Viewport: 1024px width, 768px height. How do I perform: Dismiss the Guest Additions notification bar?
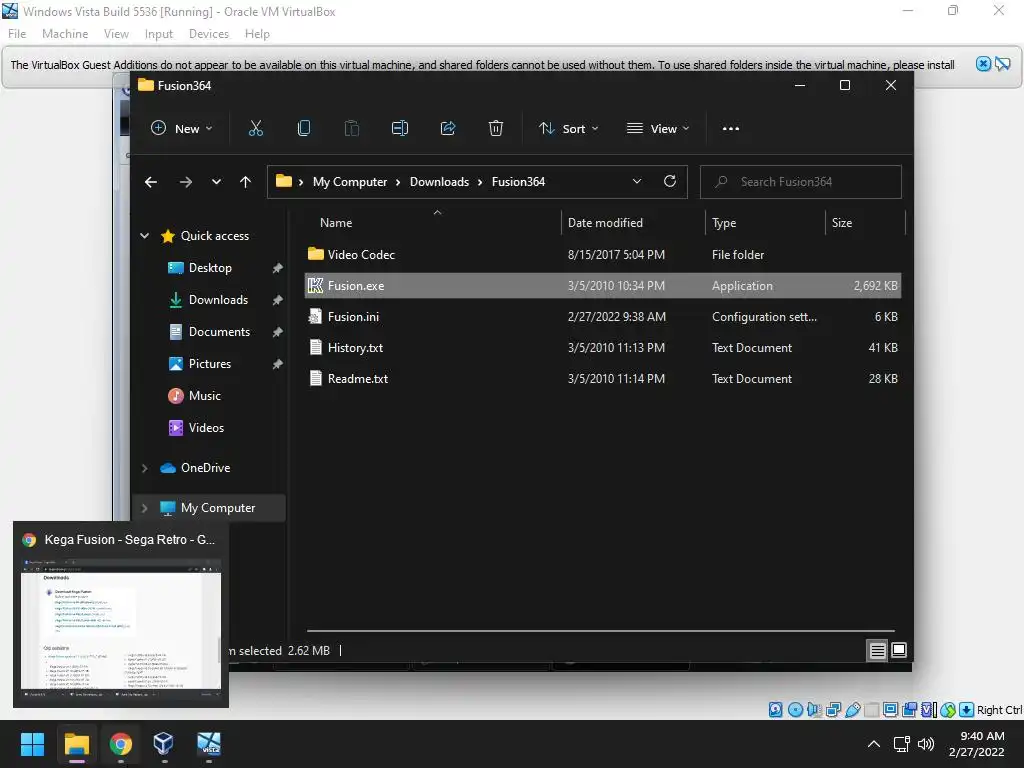click(x=983, y=64)
